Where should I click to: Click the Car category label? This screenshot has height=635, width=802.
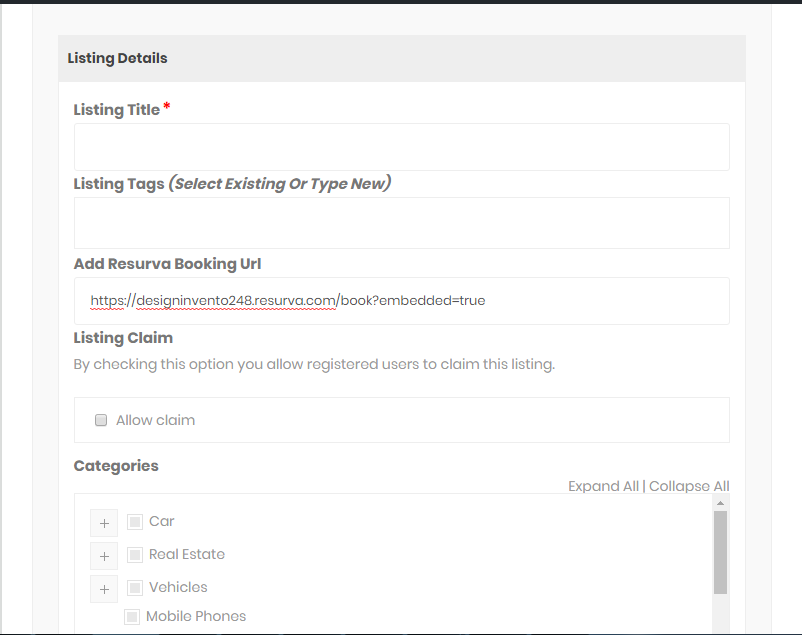162,521
